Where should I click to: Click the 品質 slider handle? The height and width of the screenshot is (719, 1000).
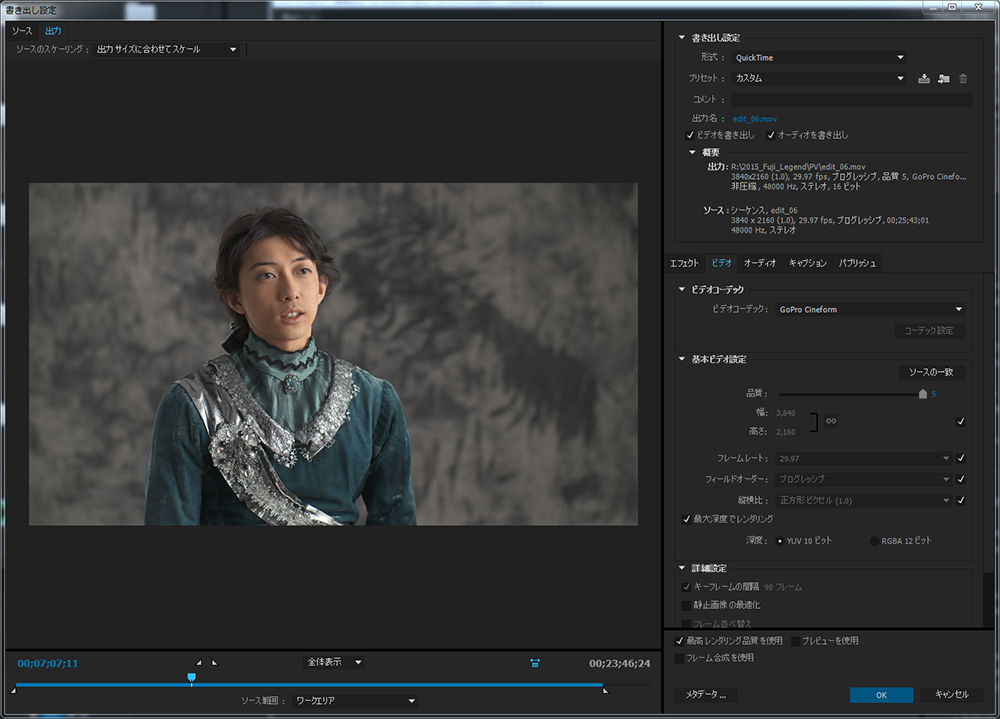pos(922,394)
